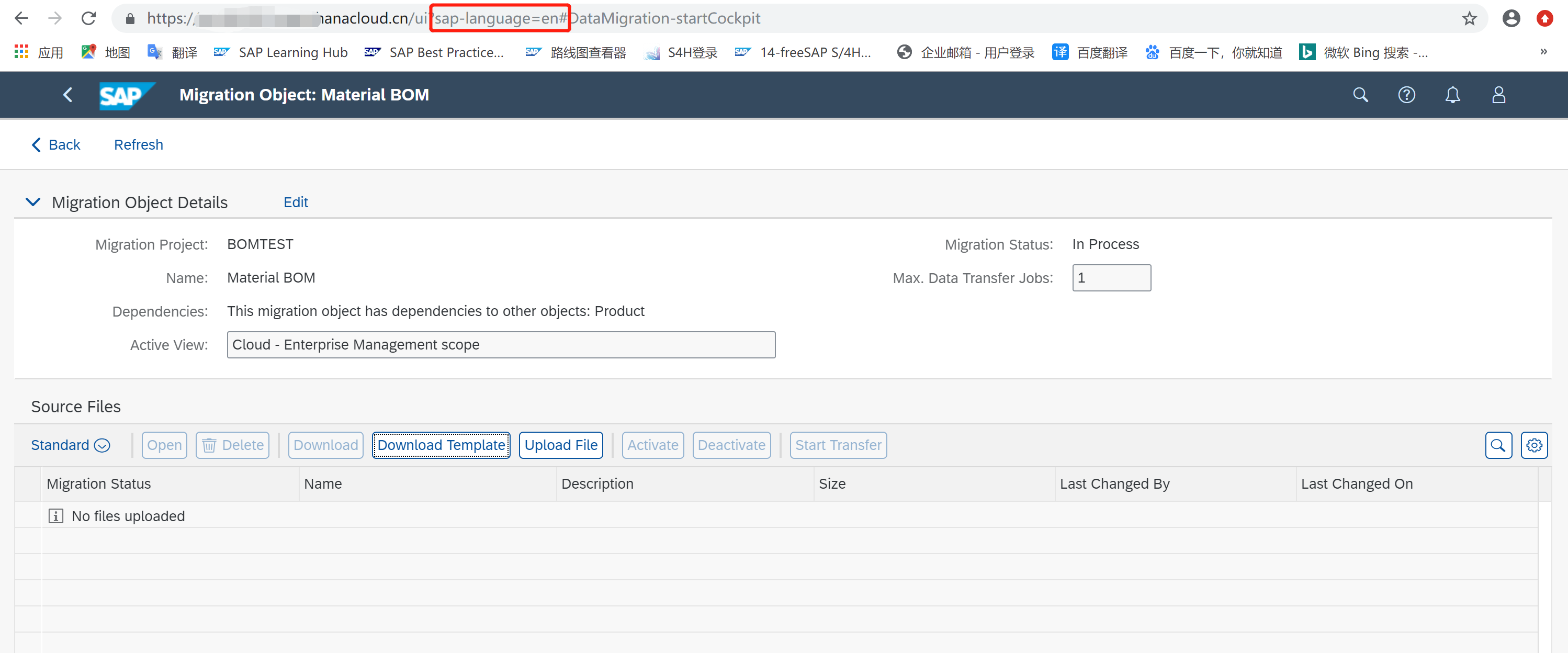Click the user profile icon top right
The width and height of the screenshot is (1568, 653).
(1497, 95)
